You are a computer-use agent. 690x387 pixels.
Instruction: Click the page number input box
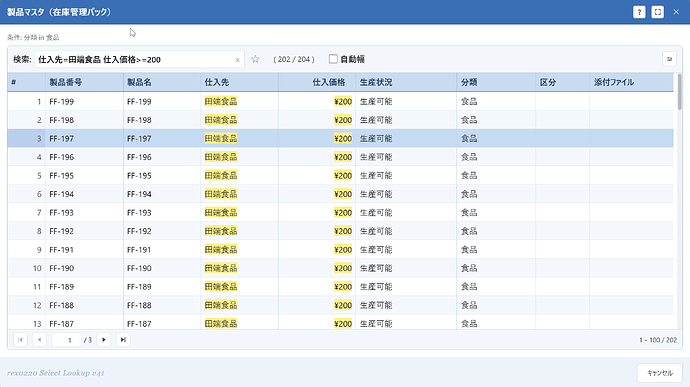67,339
